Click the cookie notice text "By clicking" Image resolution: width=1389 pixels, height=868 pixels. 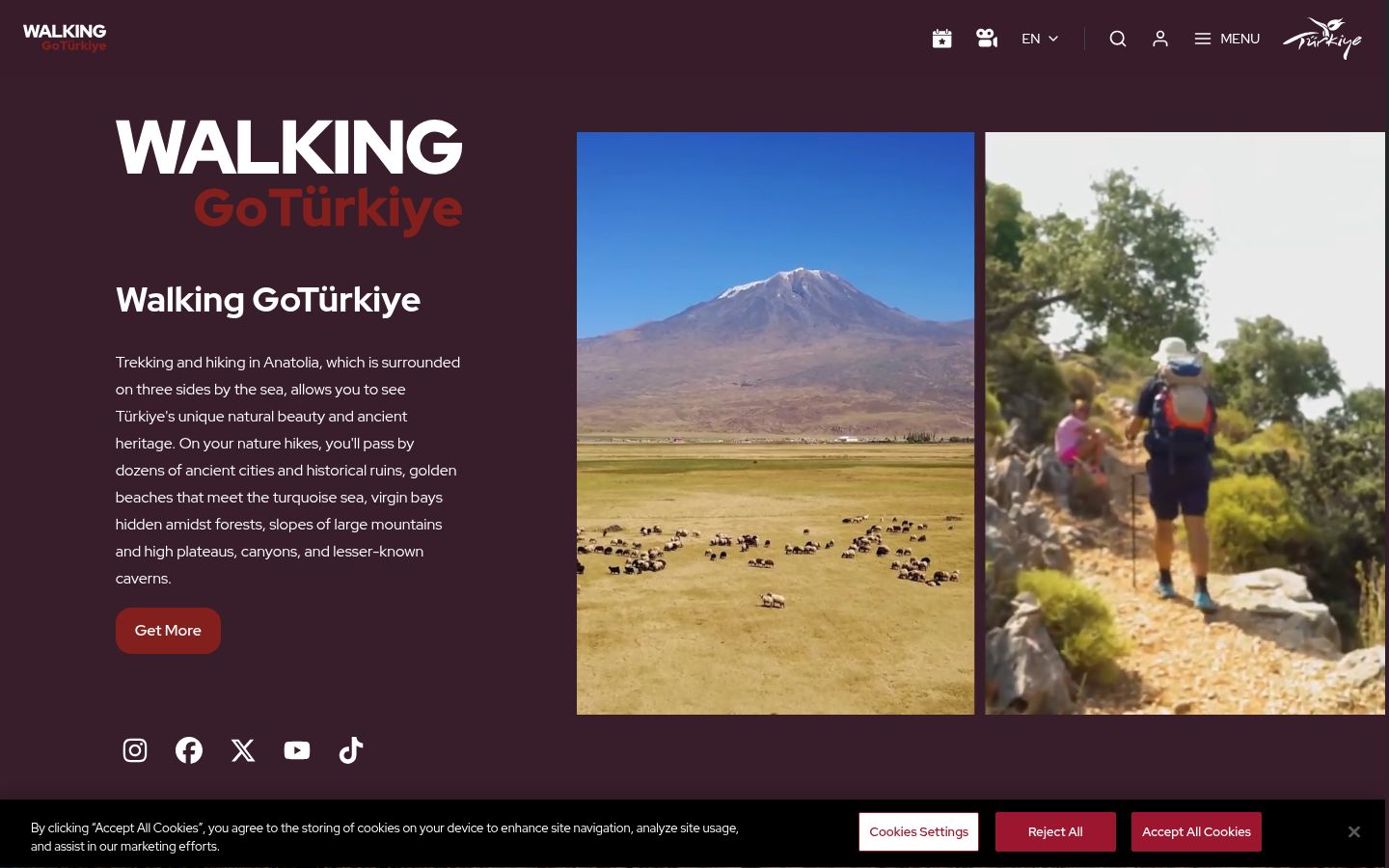(x=386, y=837)
